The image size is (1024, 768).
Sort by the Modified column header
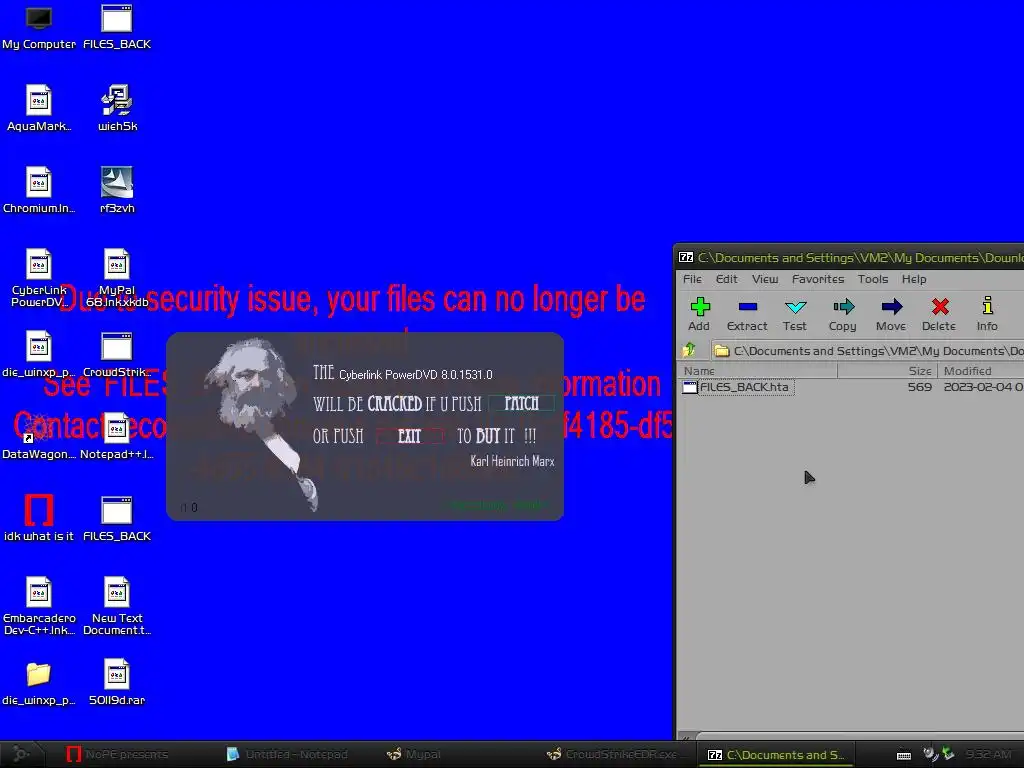tap(981, 371)
